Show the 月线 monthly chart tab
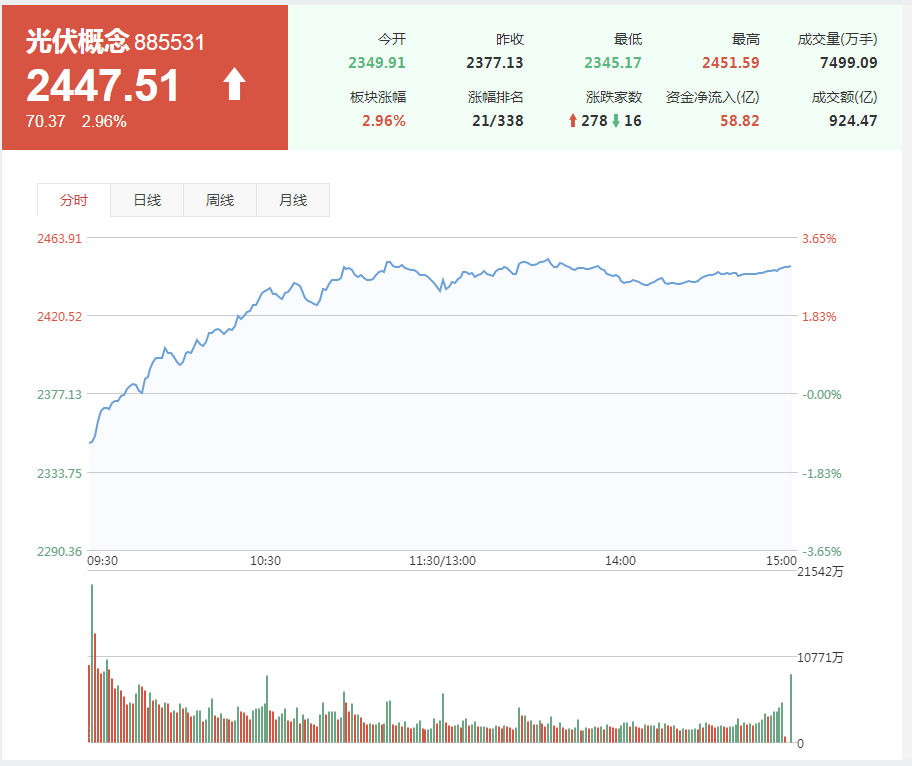Image resolution: width=912 pixels, height=766 pixels. (293, 200)
